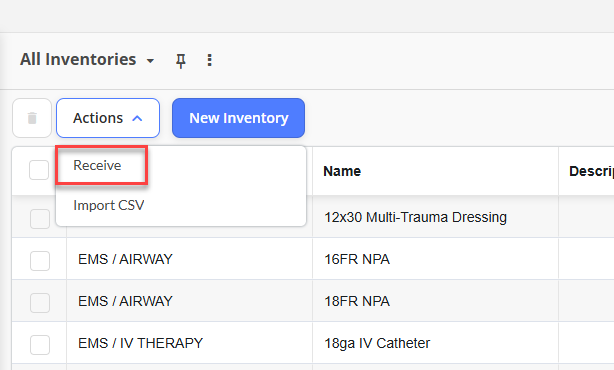
Task: Open the 16FR NPA inventory item
Action: 357,259
